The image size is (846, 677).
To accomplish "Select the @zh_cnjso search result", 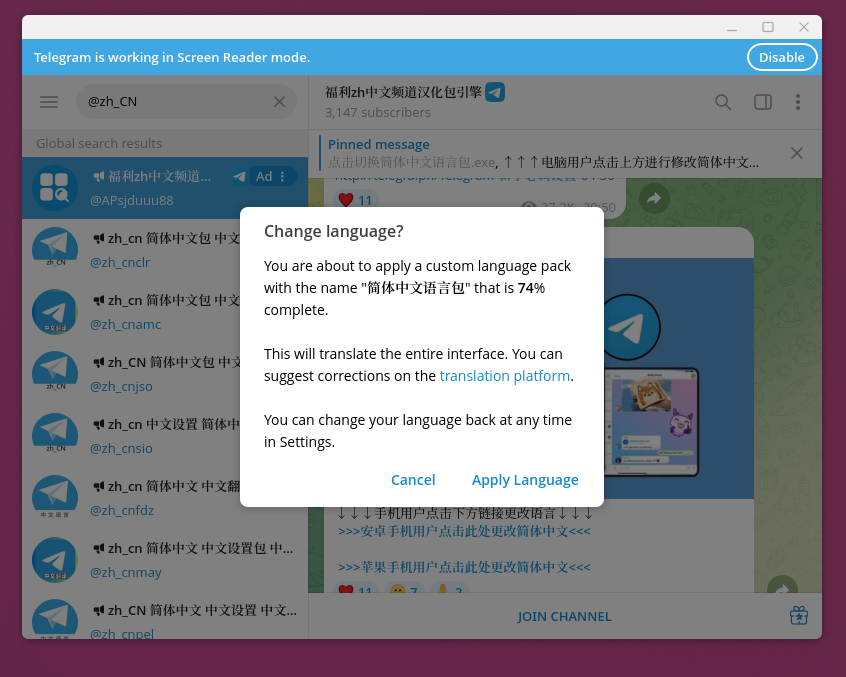I will pos(165,374).
